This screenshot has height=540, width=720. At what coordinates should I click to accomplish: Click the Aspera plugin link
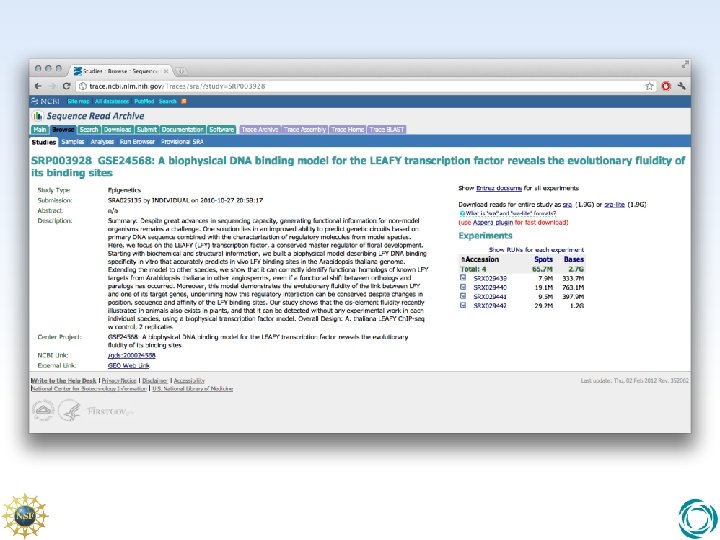[x=493, y=223]
